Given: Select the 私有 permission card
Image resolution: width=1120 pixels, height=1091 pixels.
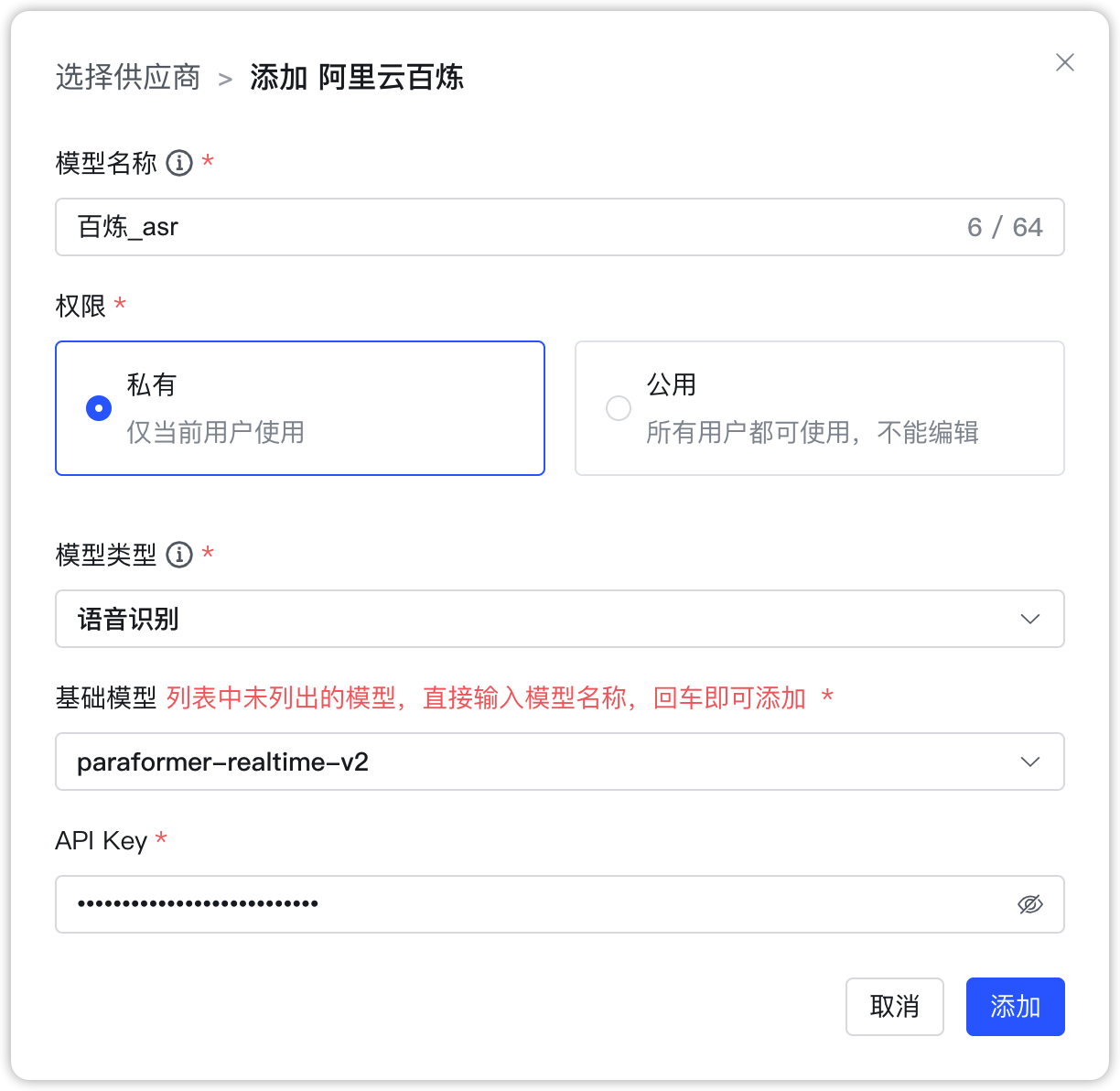Looking at the screenshot, I should pyautogui.click(x=300, y=408).
